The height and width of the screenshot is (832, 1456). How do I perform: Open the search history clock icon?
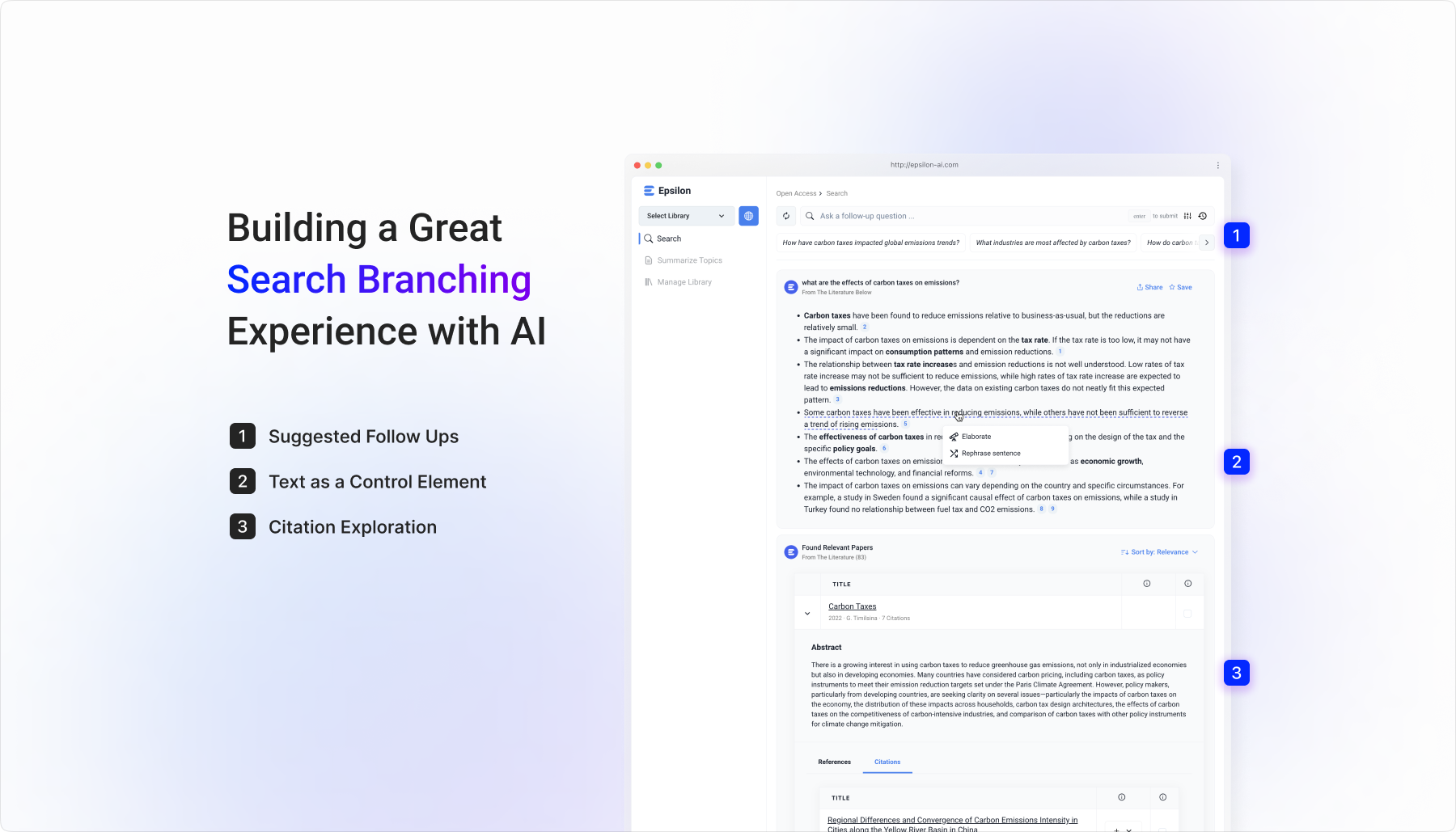click(x=1203, y=216)
